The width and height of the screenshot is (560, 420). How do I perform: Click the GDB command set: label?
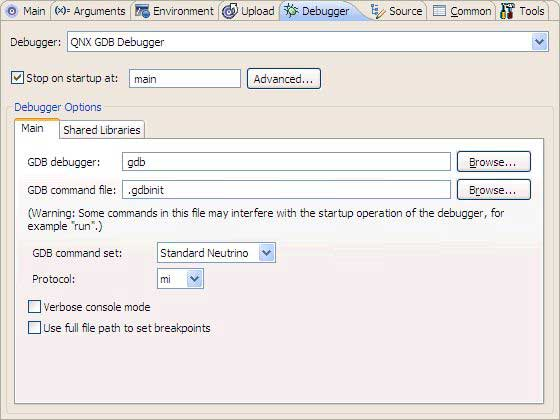(77, 253)
